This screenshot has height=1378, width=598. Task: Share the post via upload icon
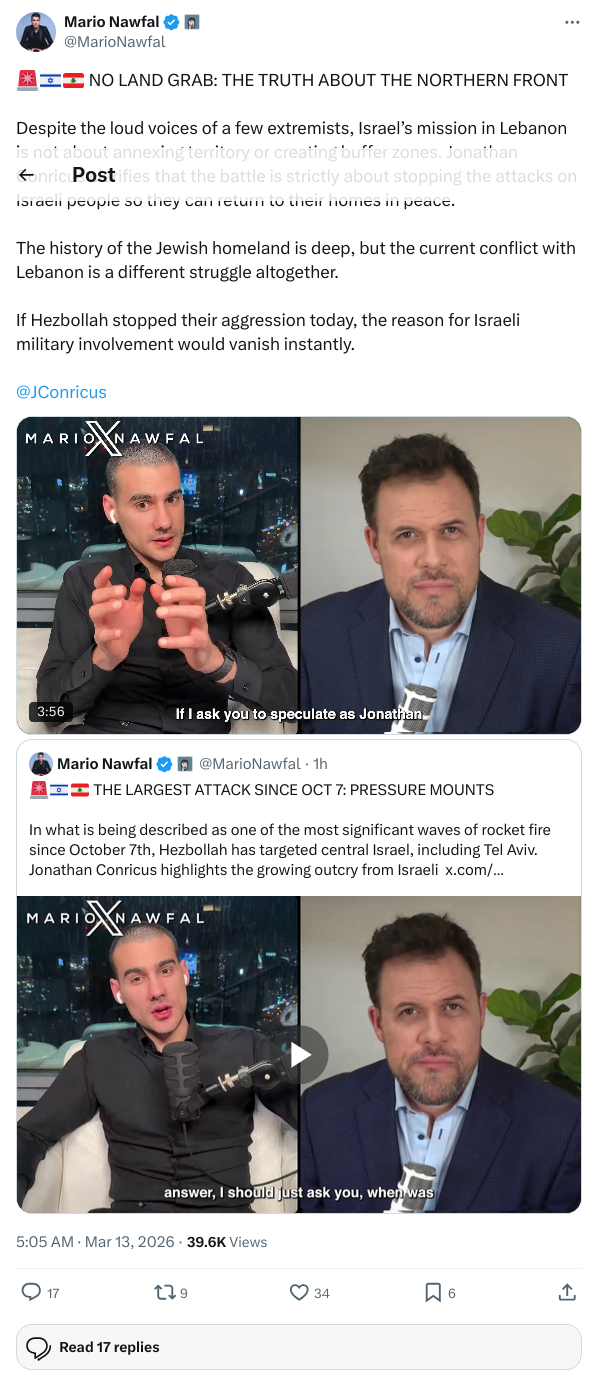click(x=567, y=1292)
